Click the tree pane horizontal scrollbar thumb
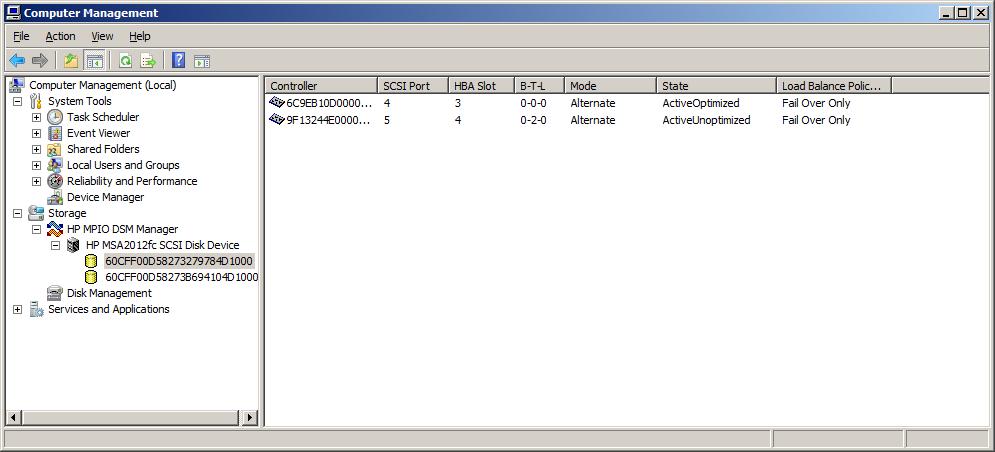This screenshot has height=452, width=995. (129, 418)
